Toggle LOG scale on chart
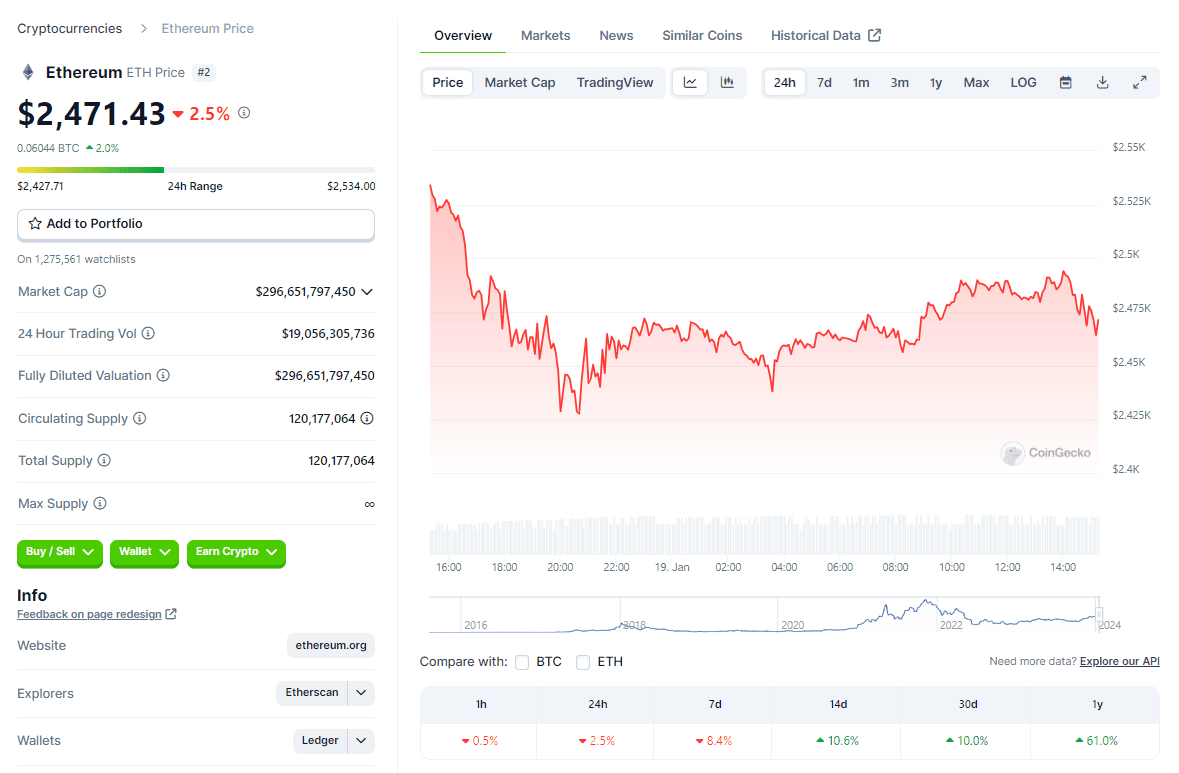The image size is (1179, 773). 1023,83
